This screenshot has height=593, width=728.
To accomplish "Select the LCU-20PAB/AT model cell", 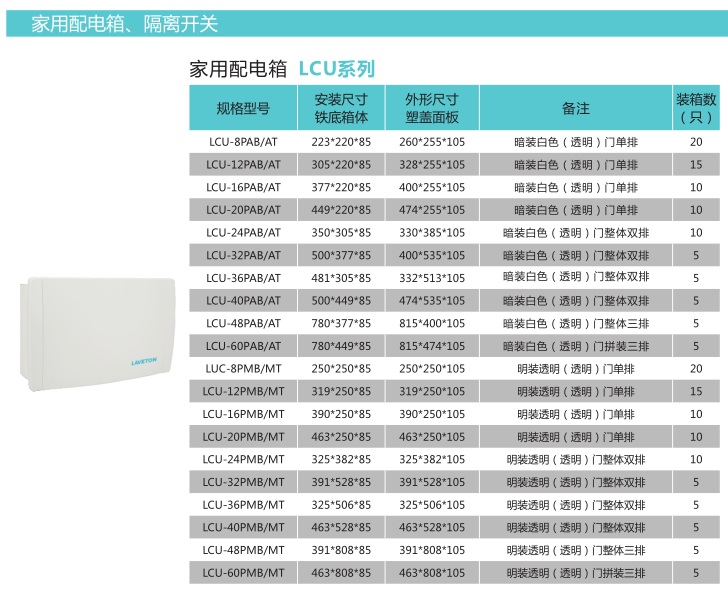I will coord(243,210).
